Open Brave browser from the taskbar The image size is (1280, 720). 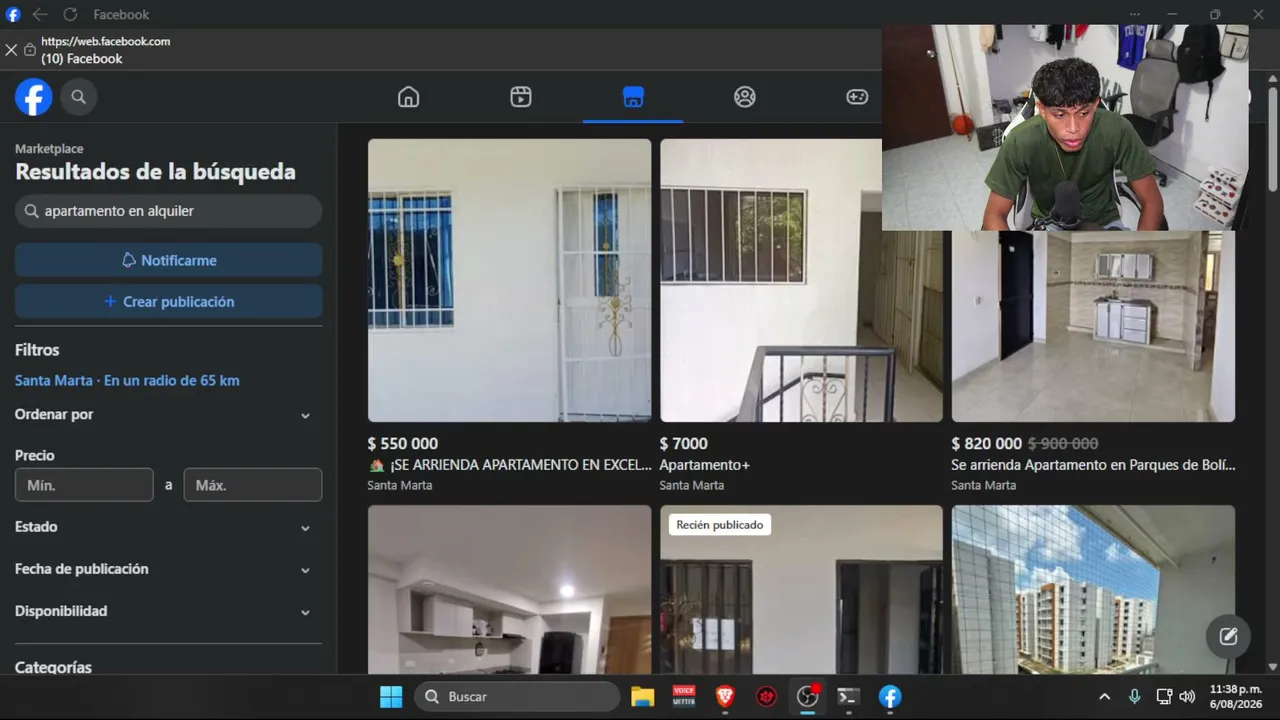coord(725,697)
